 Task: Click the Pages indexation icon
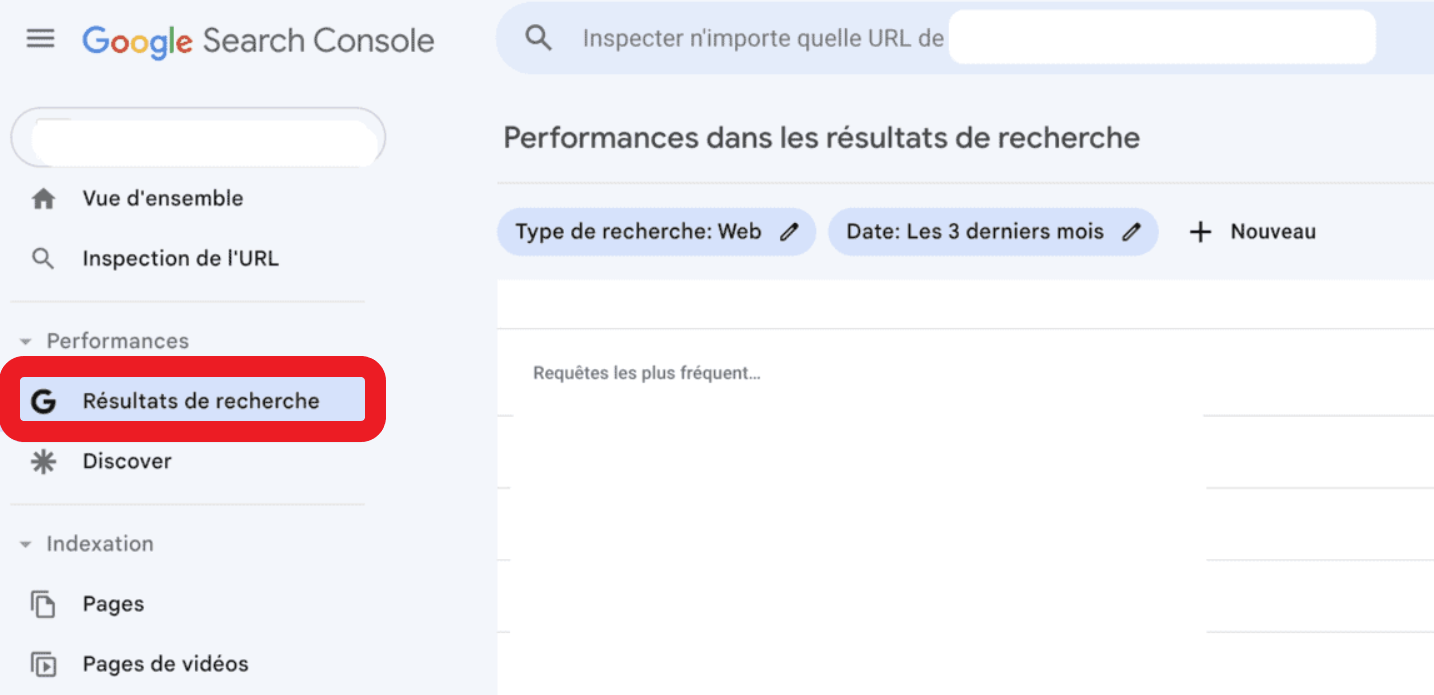coord(44,603)
